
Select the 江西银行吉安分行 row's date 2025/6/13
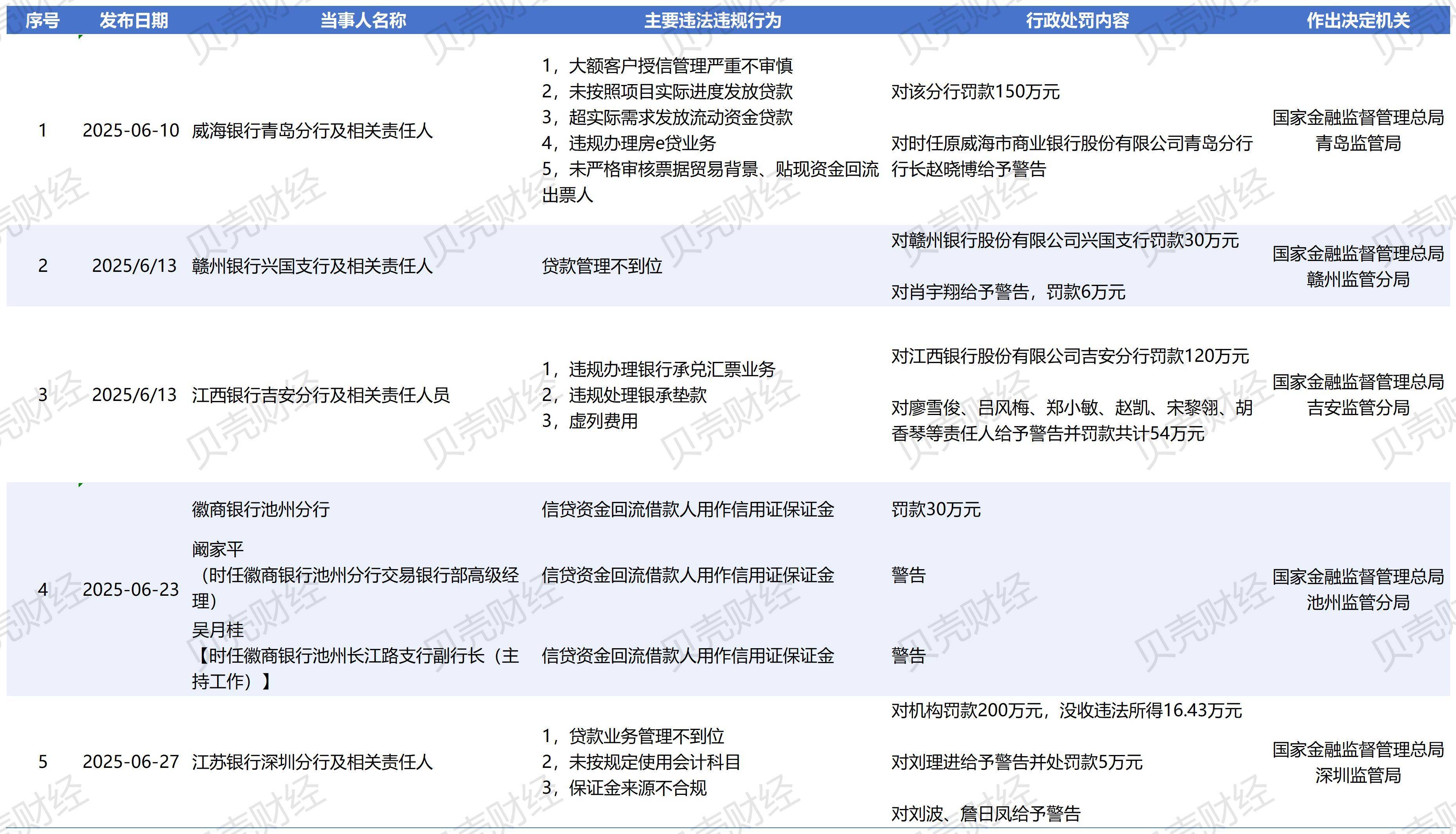click(135, 395)
